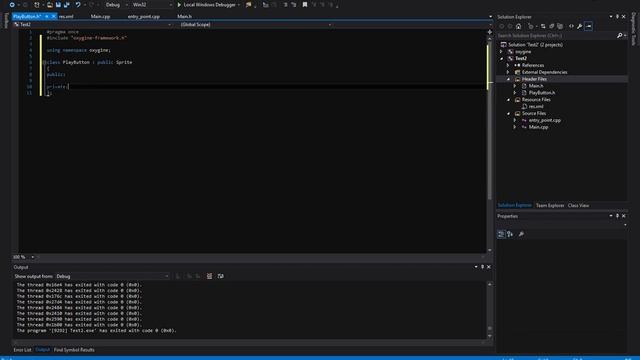
Task: Click Sync with Active Document icon
Action: click(543, 26)
